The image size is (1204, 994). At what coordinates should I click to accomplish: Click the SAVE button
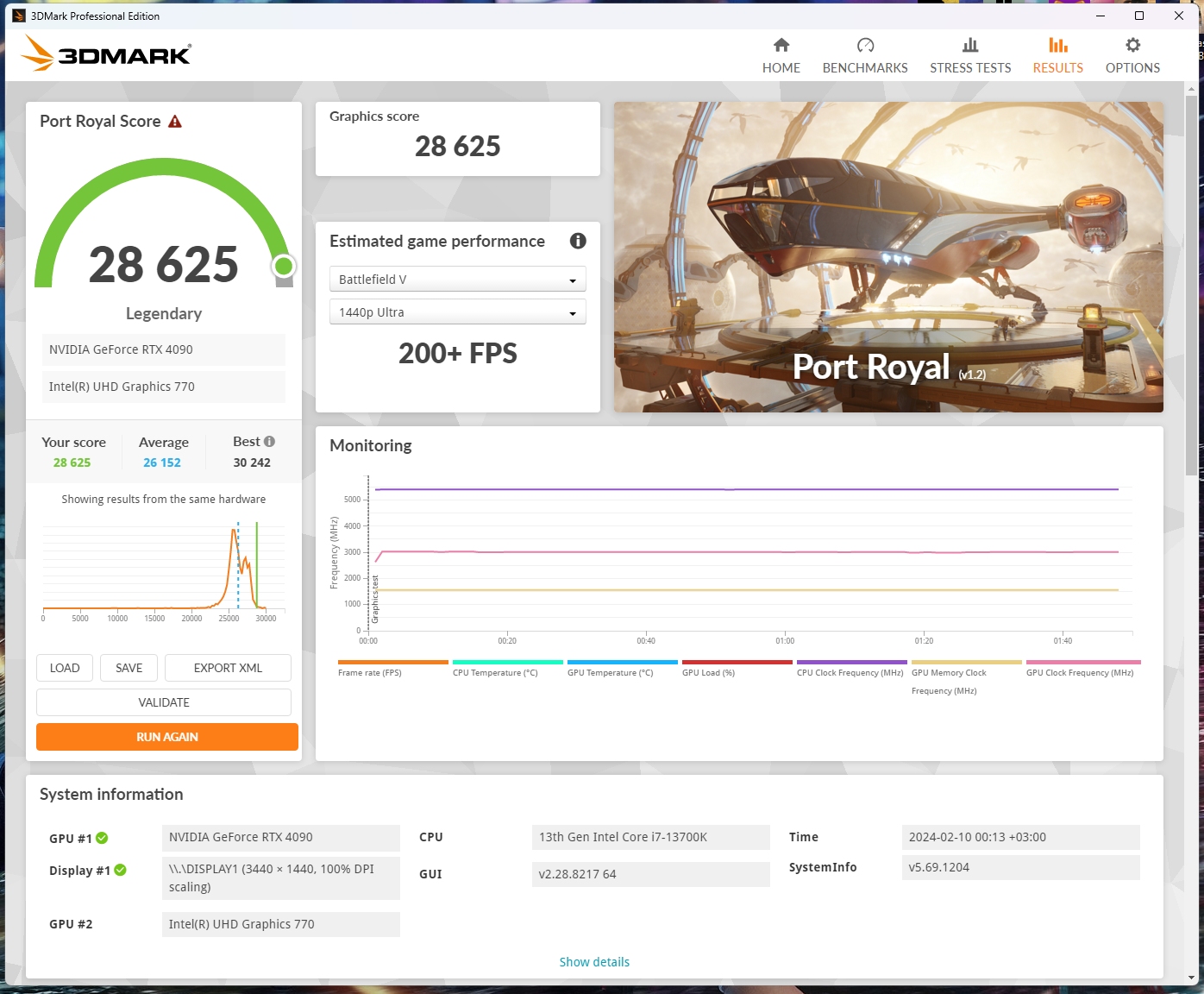pyautogui.click(x=129, y=668)
